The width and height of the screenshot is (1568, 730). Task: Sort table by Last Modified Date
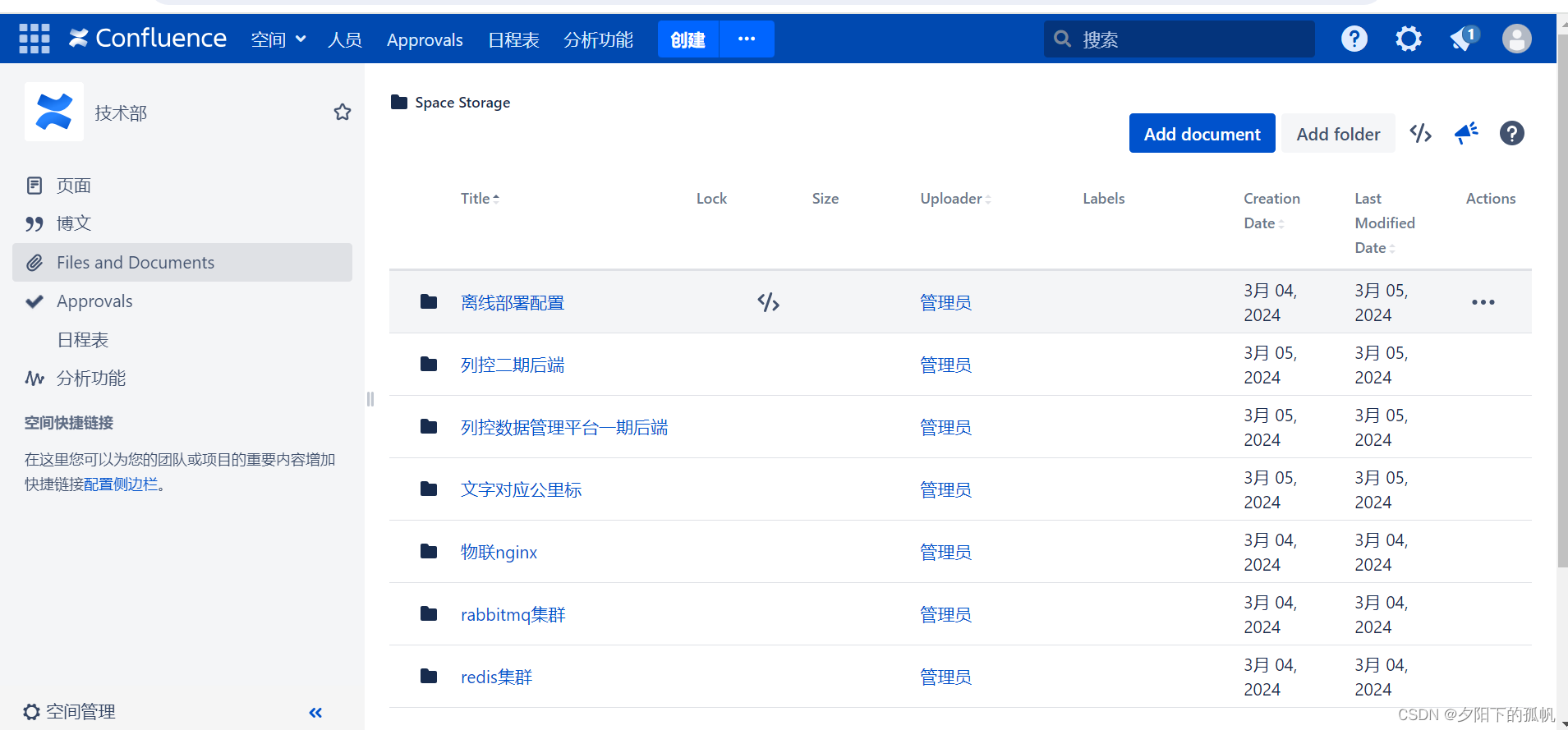[1385, 223]
